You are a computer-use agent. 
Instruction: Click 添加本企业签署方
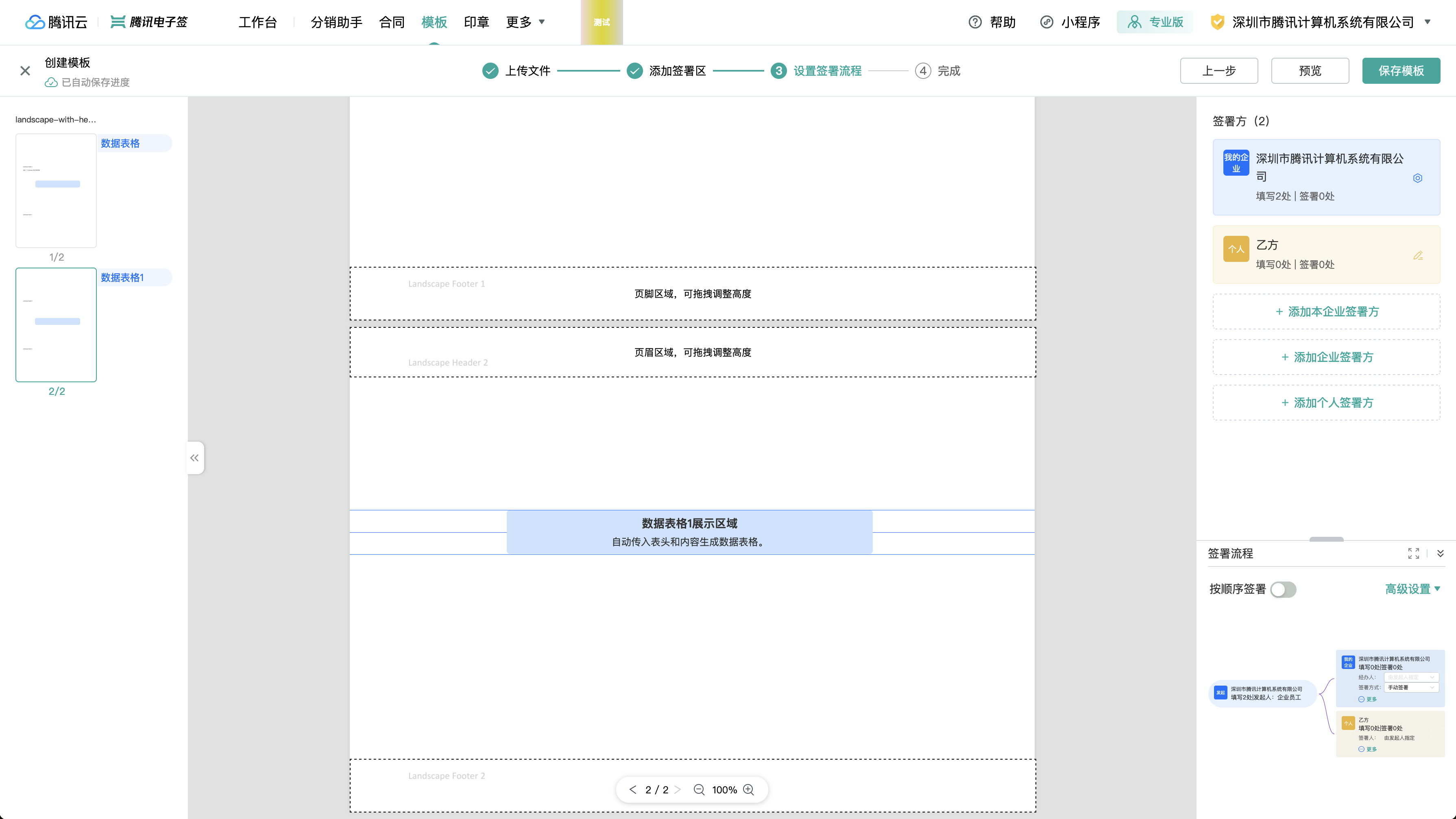click(x=1327, y=311)
